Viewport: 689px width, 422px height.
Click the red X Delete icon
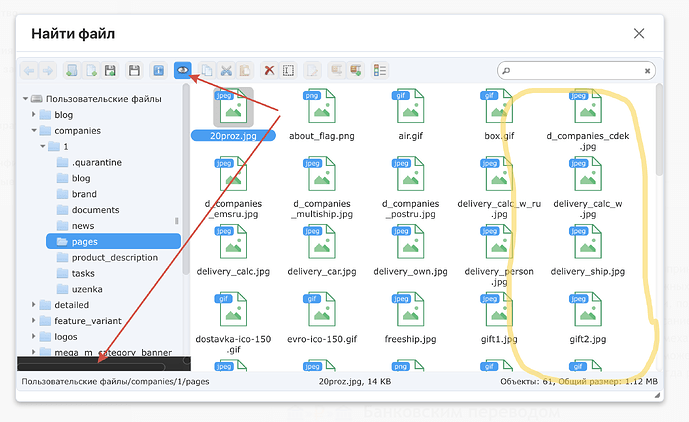269,71
